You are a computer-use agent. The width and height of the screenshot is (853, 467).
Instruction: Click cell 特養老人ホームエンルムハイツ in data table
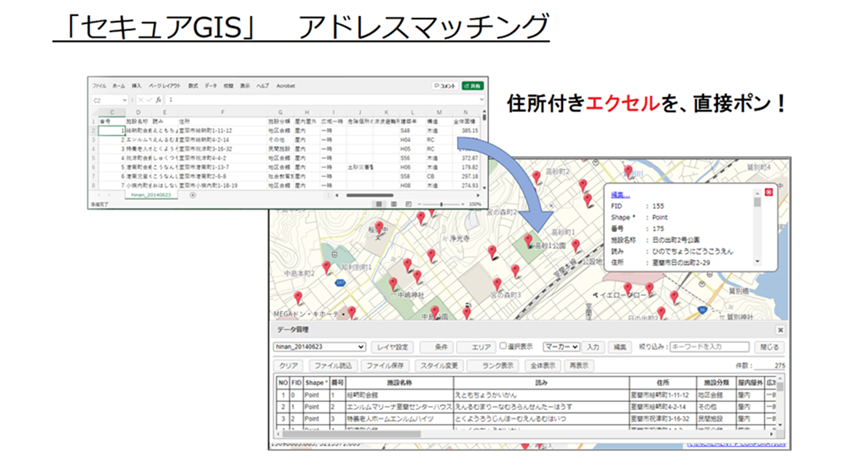399,419
